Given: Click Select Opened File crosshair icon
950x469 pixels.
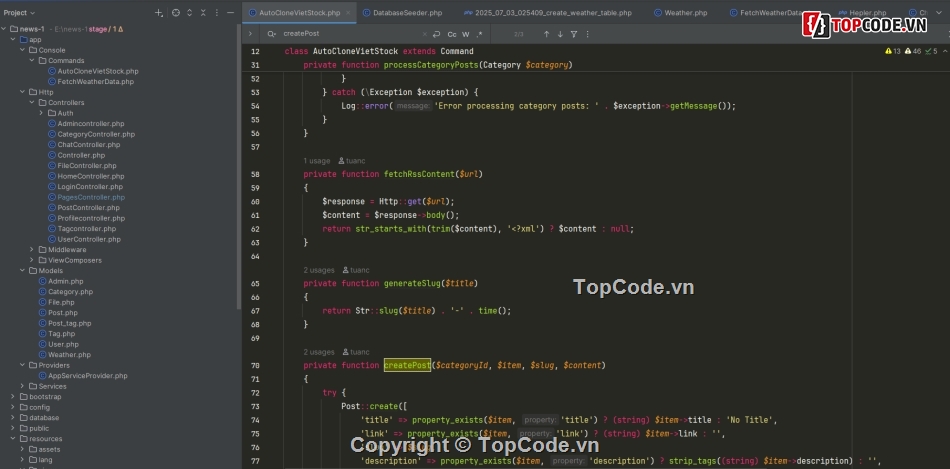Looking at the screenshot, I should pyautogui.click(x=176, y=13).
